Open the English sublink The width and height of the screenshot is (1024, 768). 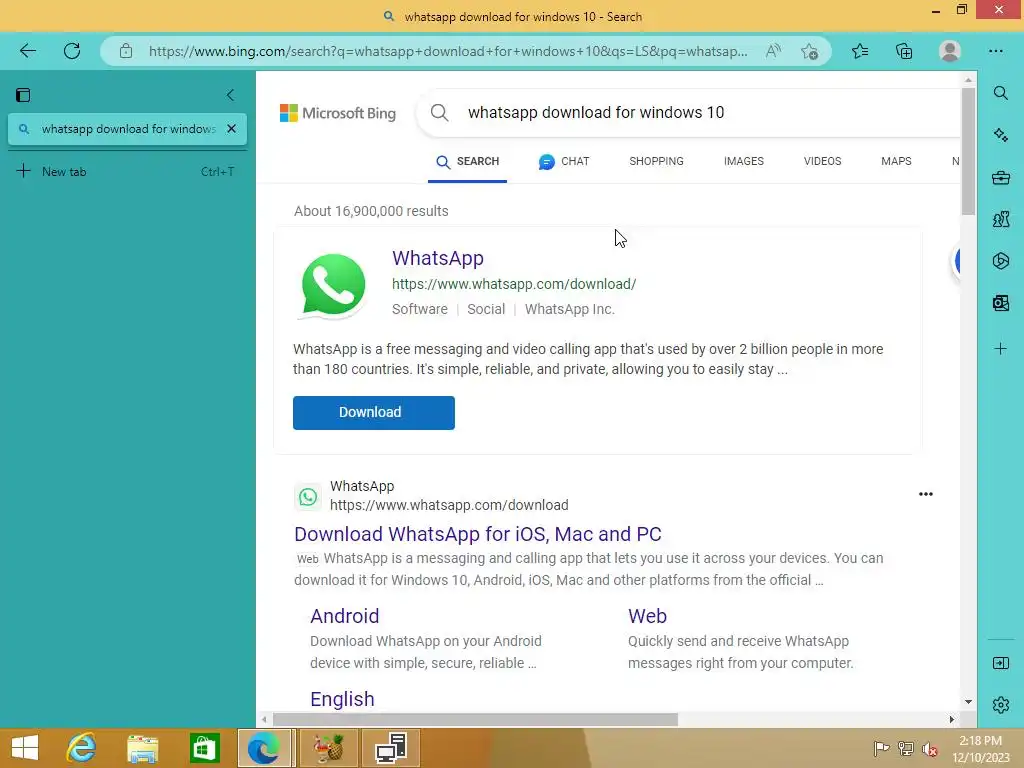coord(342,699)
